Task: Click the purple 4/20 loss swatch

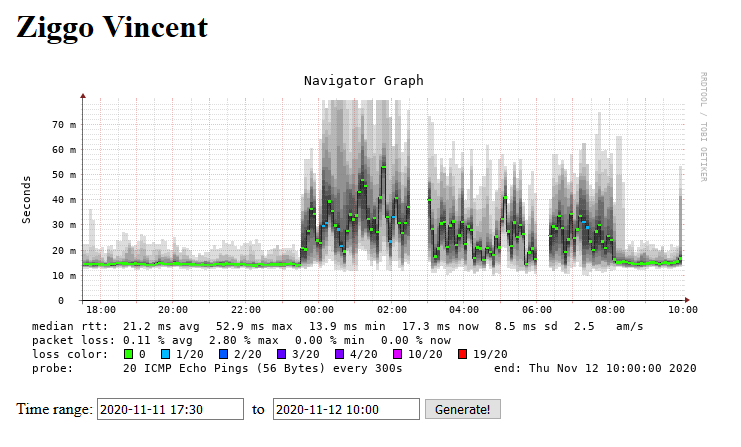Action: coord(339,354)
